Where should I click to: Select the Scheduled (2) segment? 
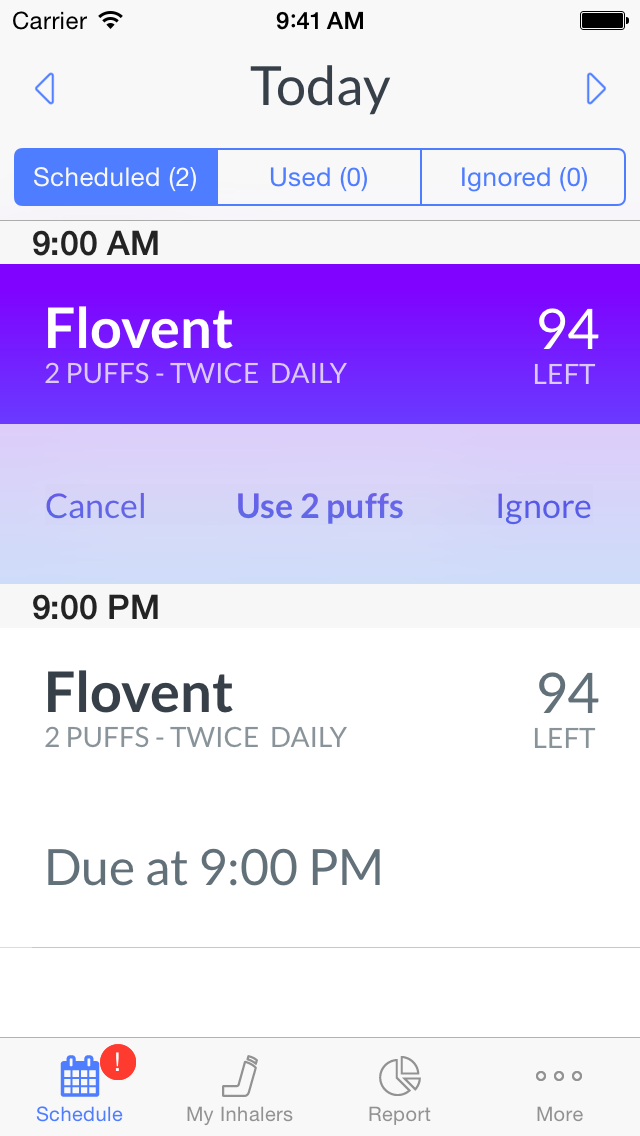click(116, 178)
